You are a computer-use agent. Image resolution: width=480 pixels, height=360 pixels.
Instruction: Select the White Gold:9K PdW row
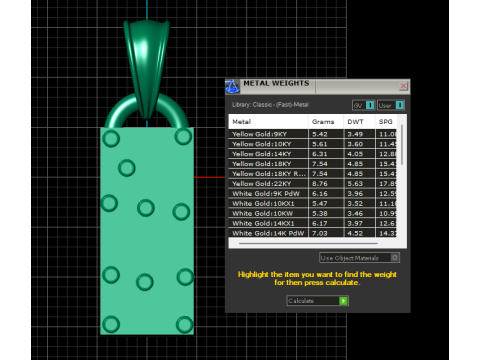click(x=313, y=194)
